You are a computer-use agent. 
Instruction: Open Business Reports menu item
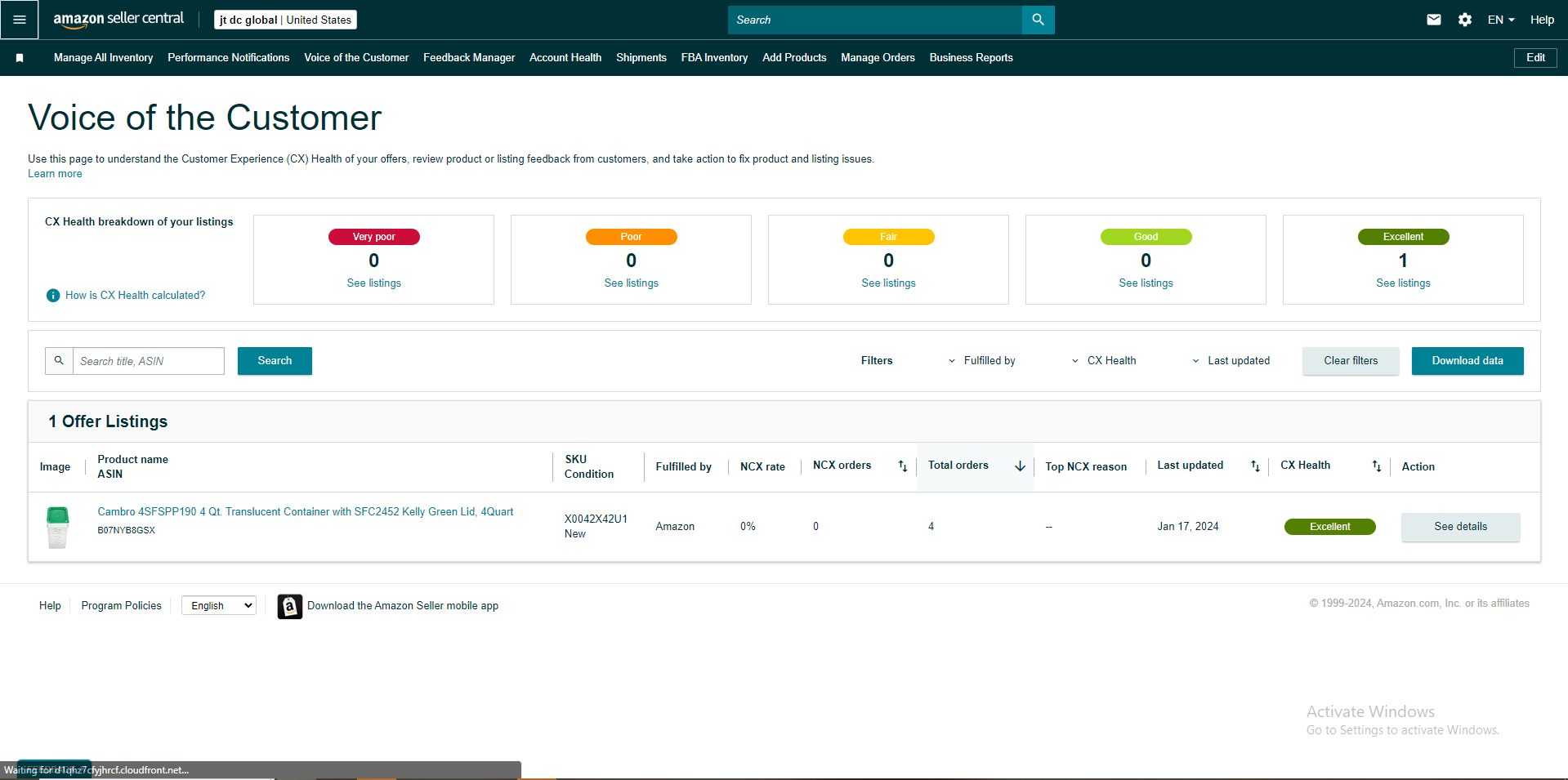coord(971,58)
